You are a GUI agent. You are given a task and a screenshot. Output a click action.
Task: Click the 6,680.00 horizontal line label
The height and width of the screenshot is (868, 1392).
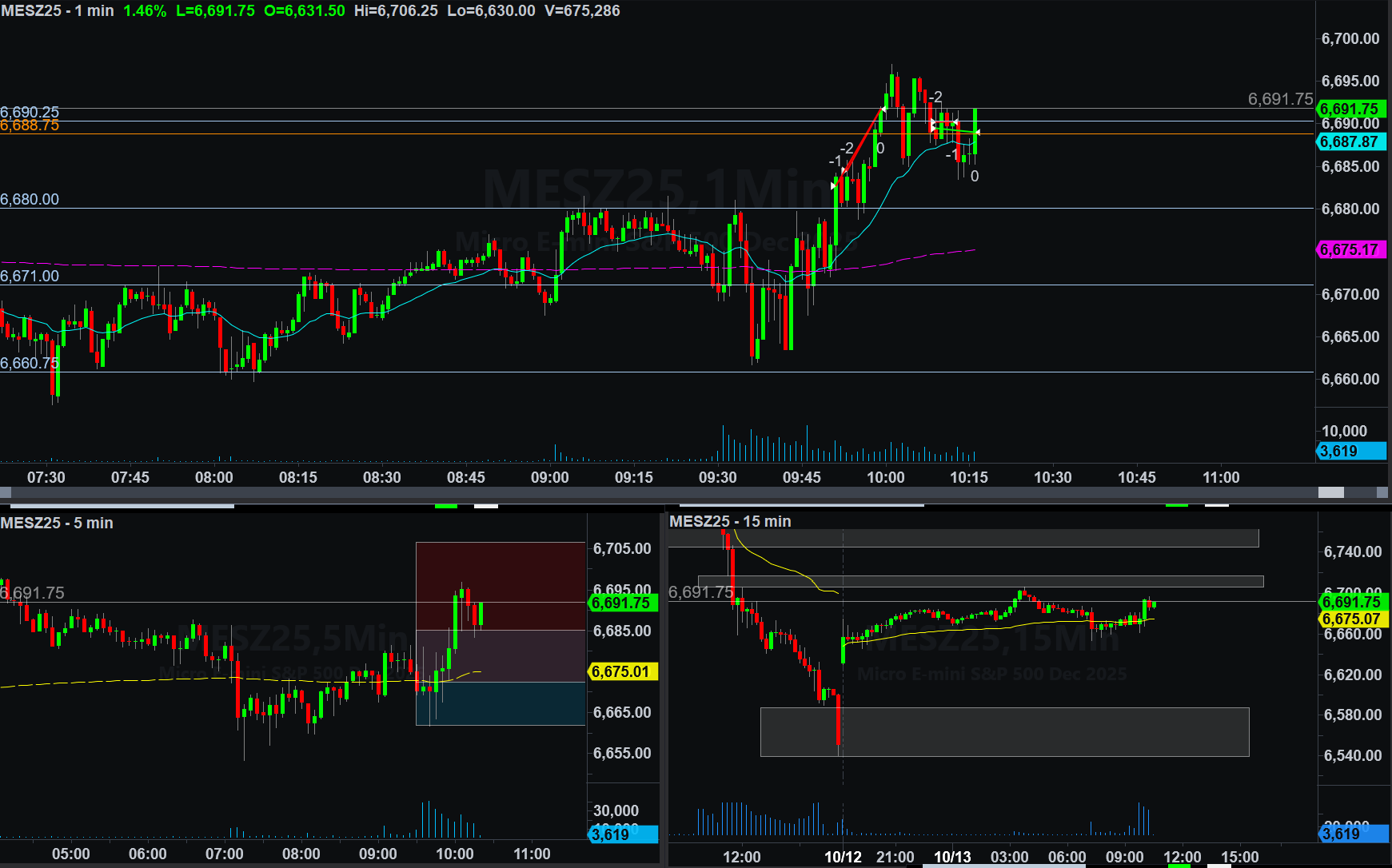click(30, 200)
